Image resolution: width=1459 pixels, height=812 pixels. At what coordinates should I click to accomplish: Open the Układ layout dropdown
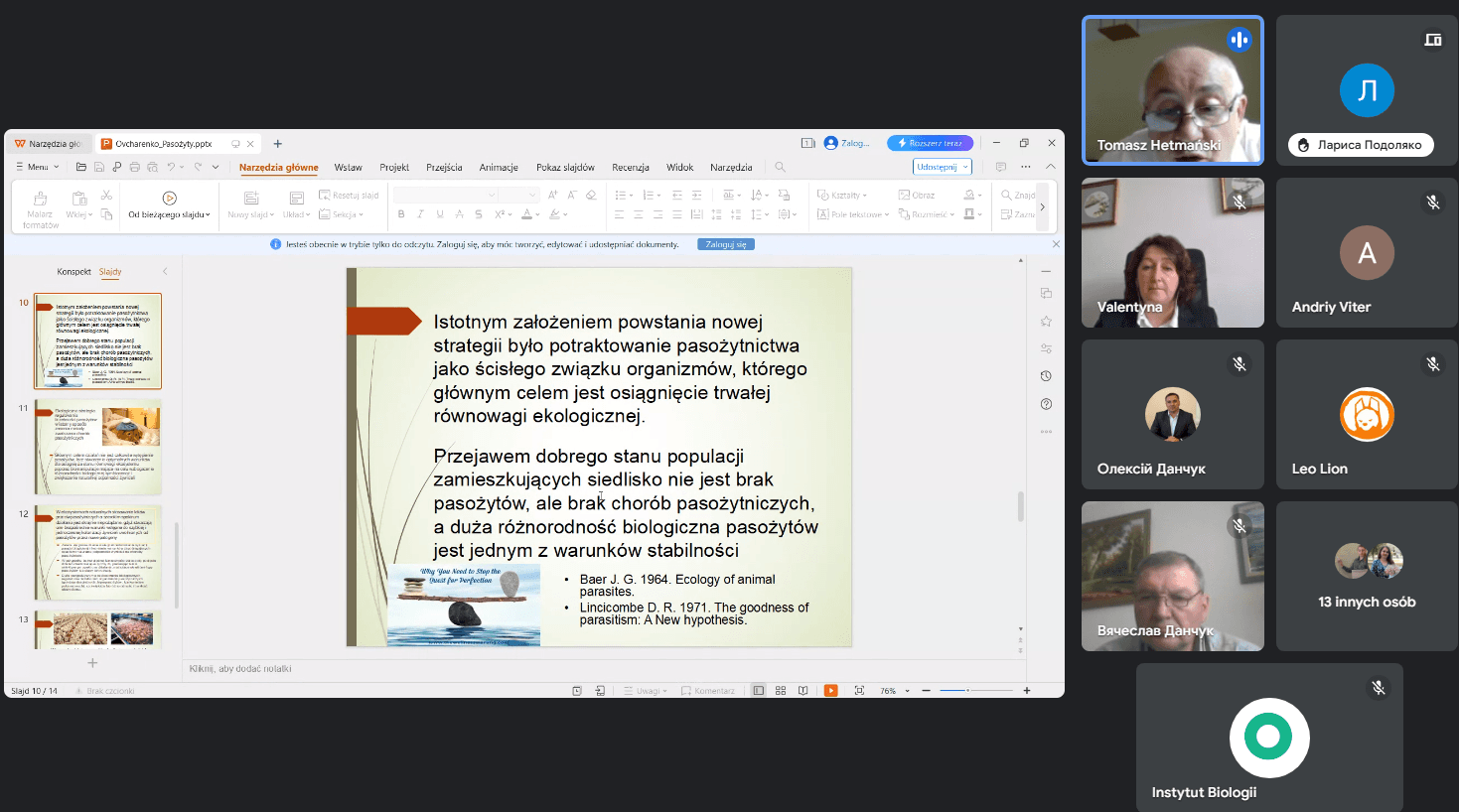296,214
